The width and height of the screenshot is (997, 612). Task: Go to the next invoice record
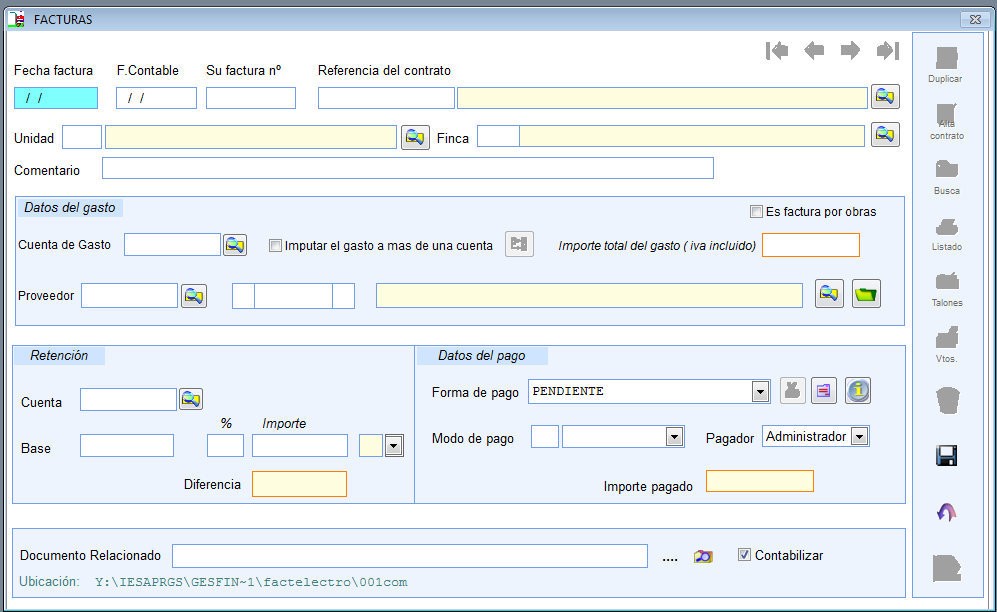pyautogui.click(x=850, y=51)
